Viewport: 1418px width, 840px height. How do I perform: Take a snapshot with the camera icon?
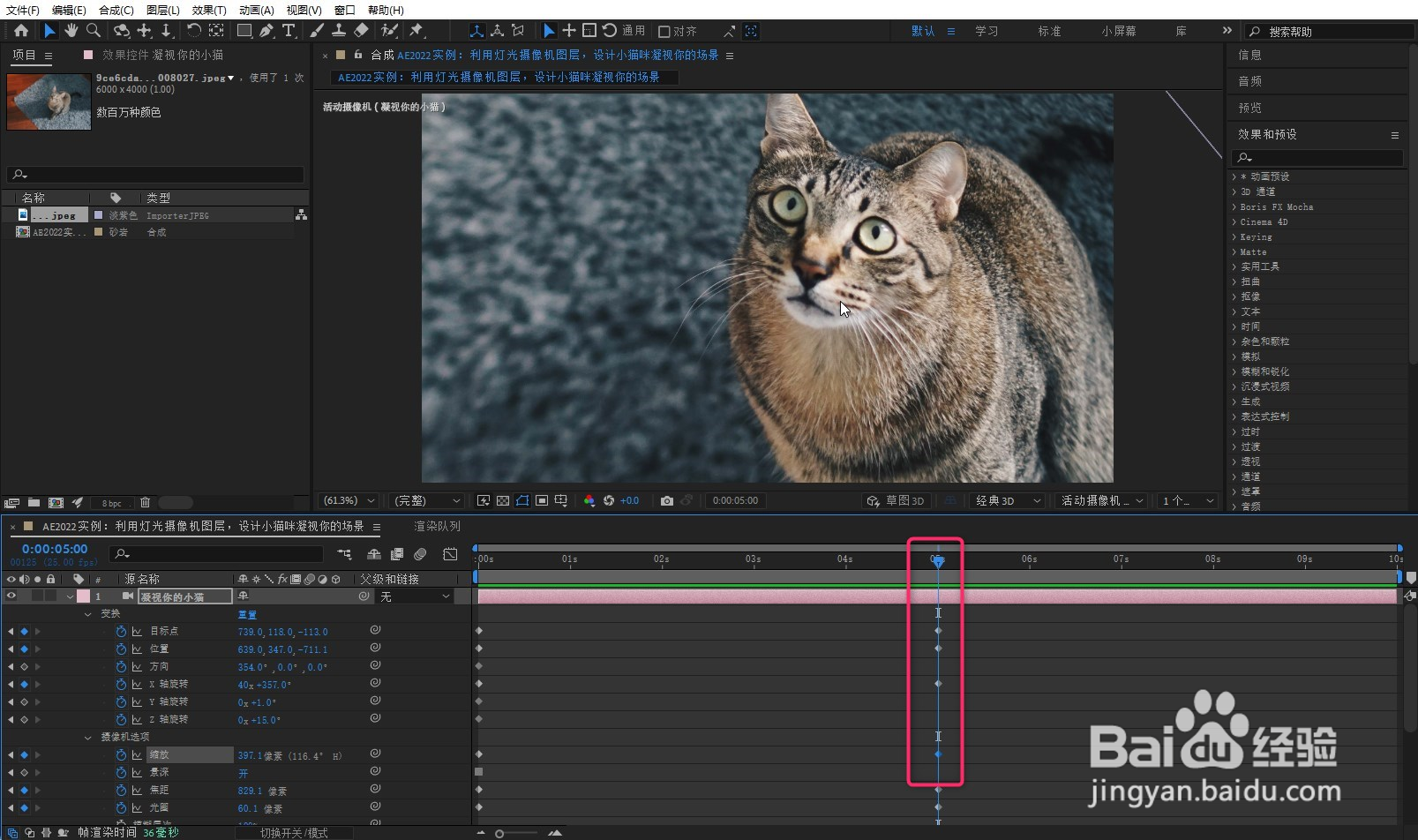(x=667, y=500)
